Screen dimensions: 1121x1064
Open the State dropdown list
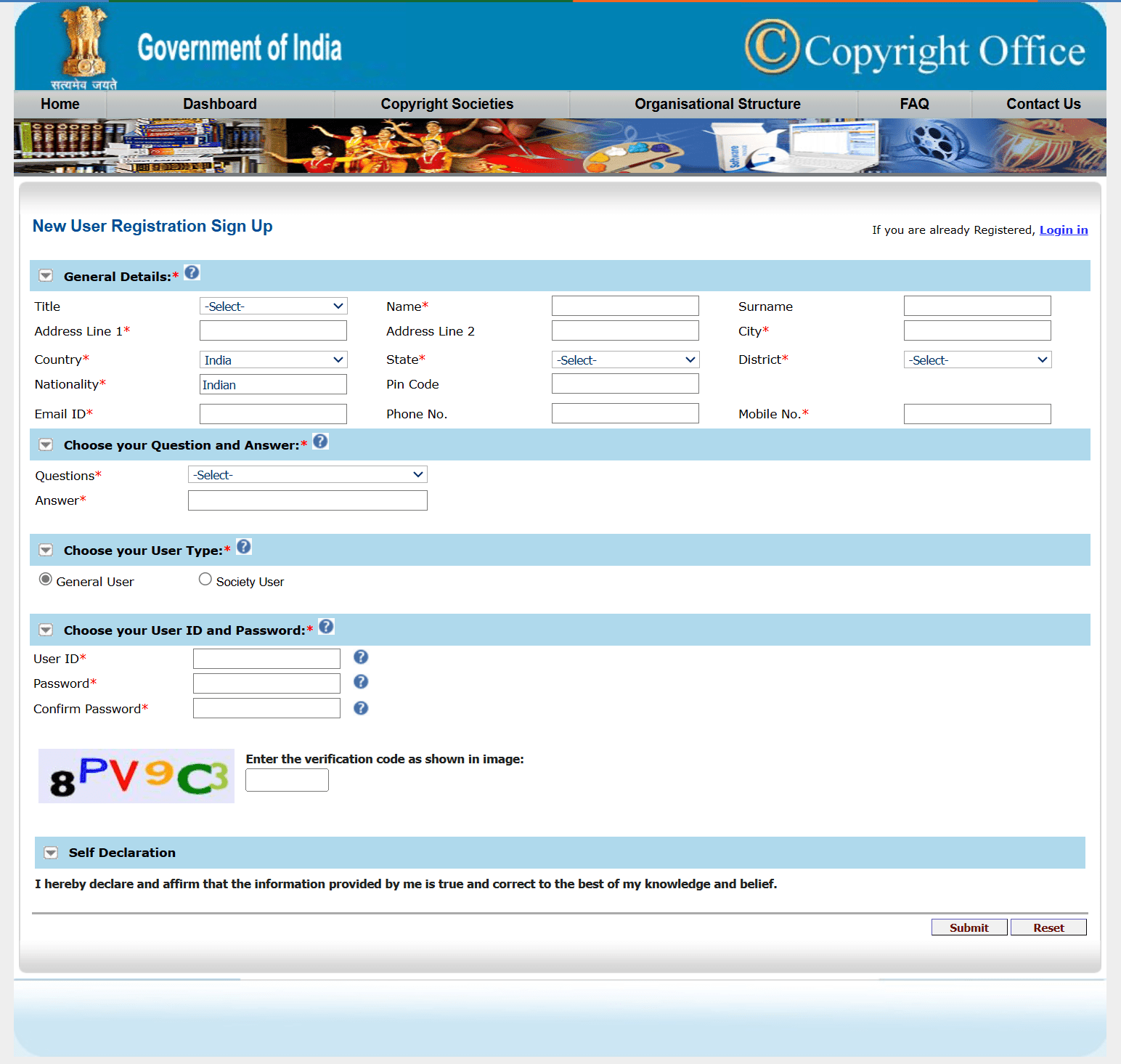(625, 360)
